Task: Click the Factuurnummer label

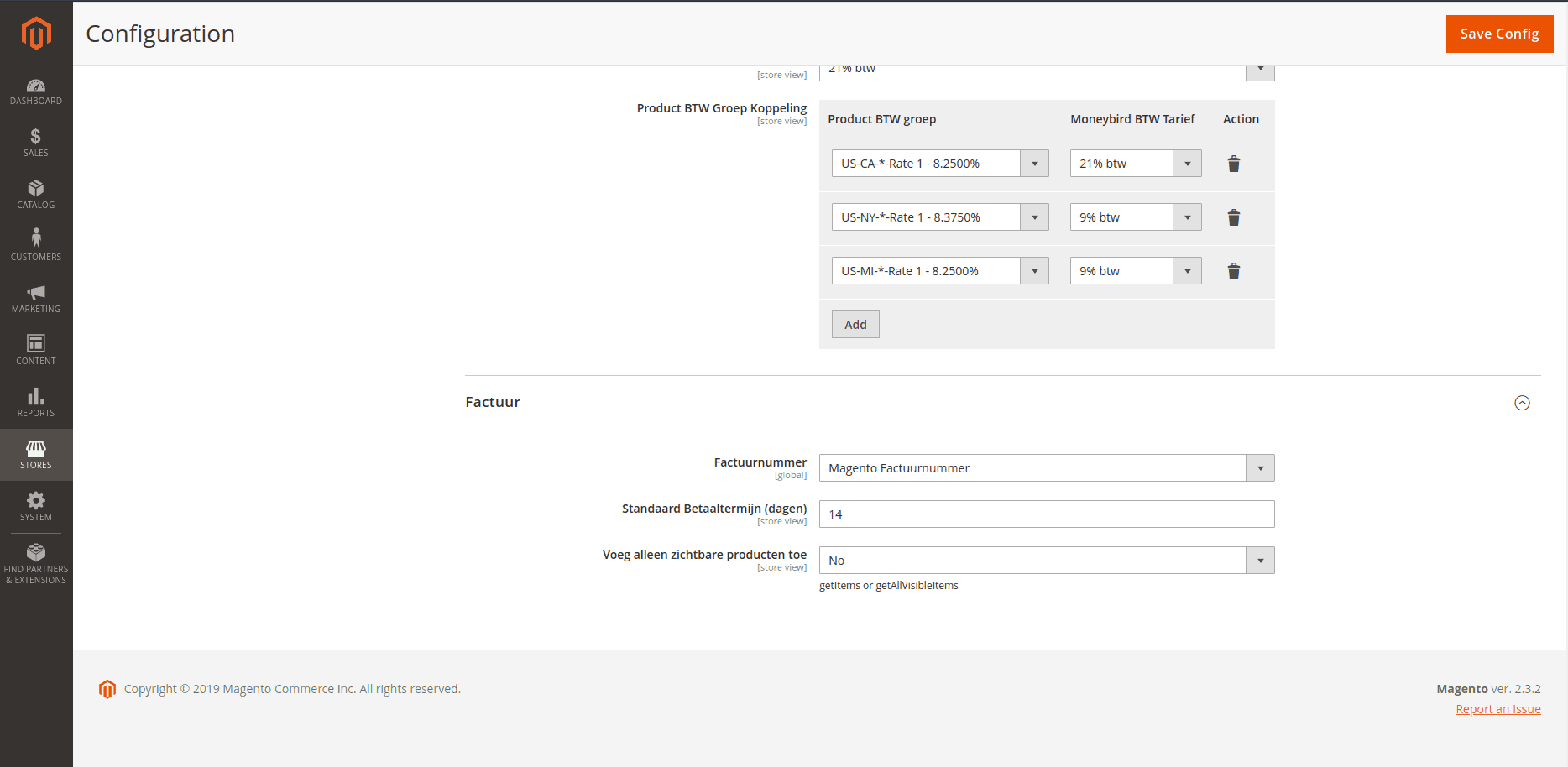Action: pos(760,462)
